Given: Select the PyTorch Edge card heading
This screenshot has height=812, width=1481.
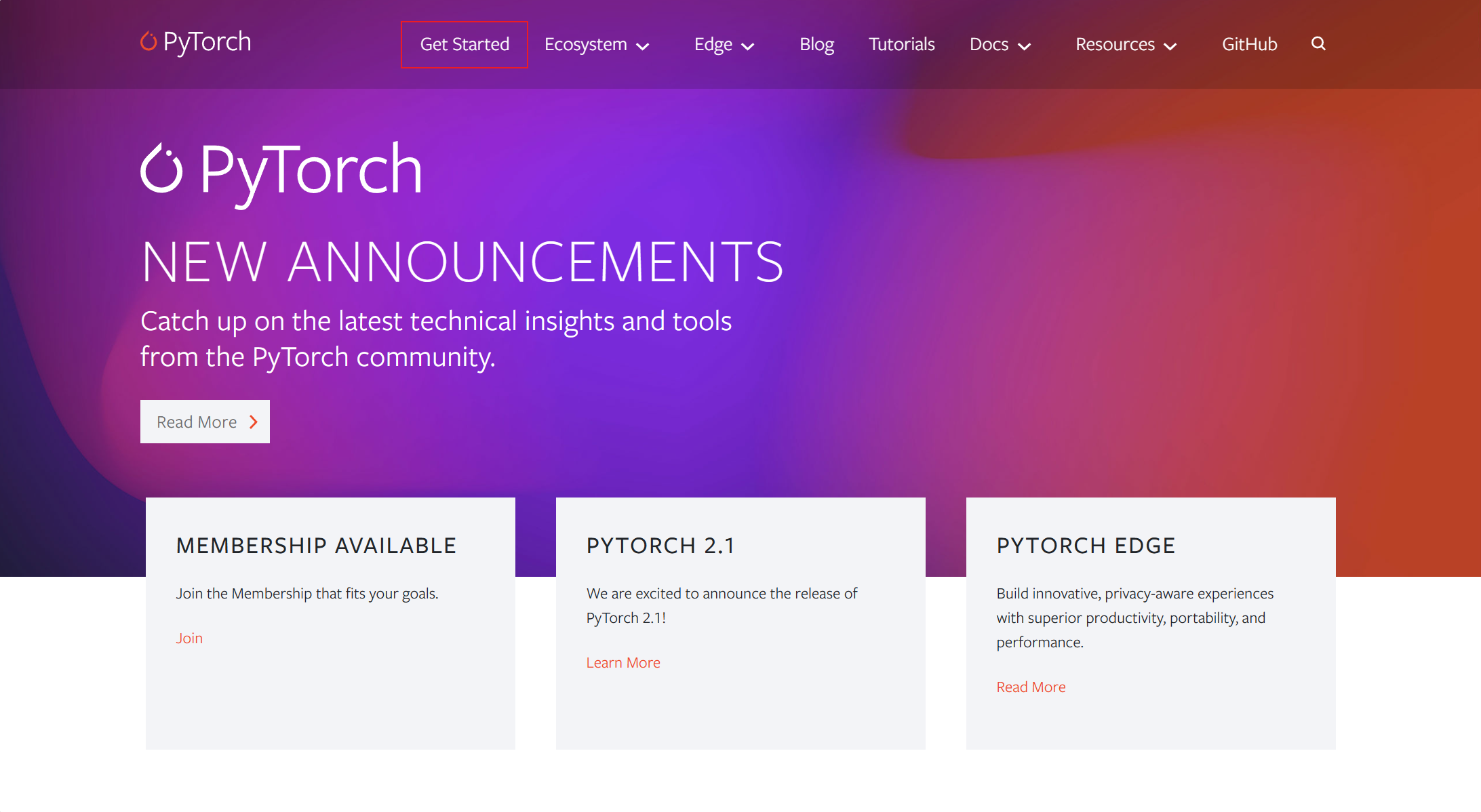Looking at the screenshot, I should 1086,545.
